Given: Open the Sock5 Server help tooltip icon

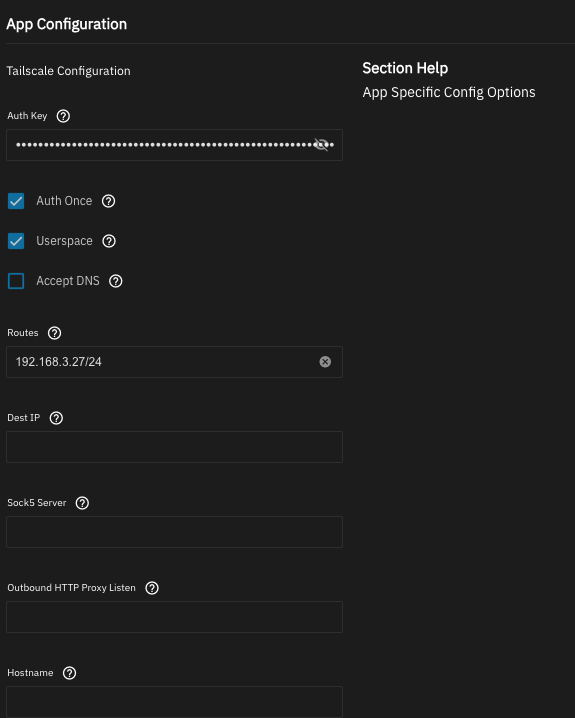Looking at the screenshot, I should [82, 503].
